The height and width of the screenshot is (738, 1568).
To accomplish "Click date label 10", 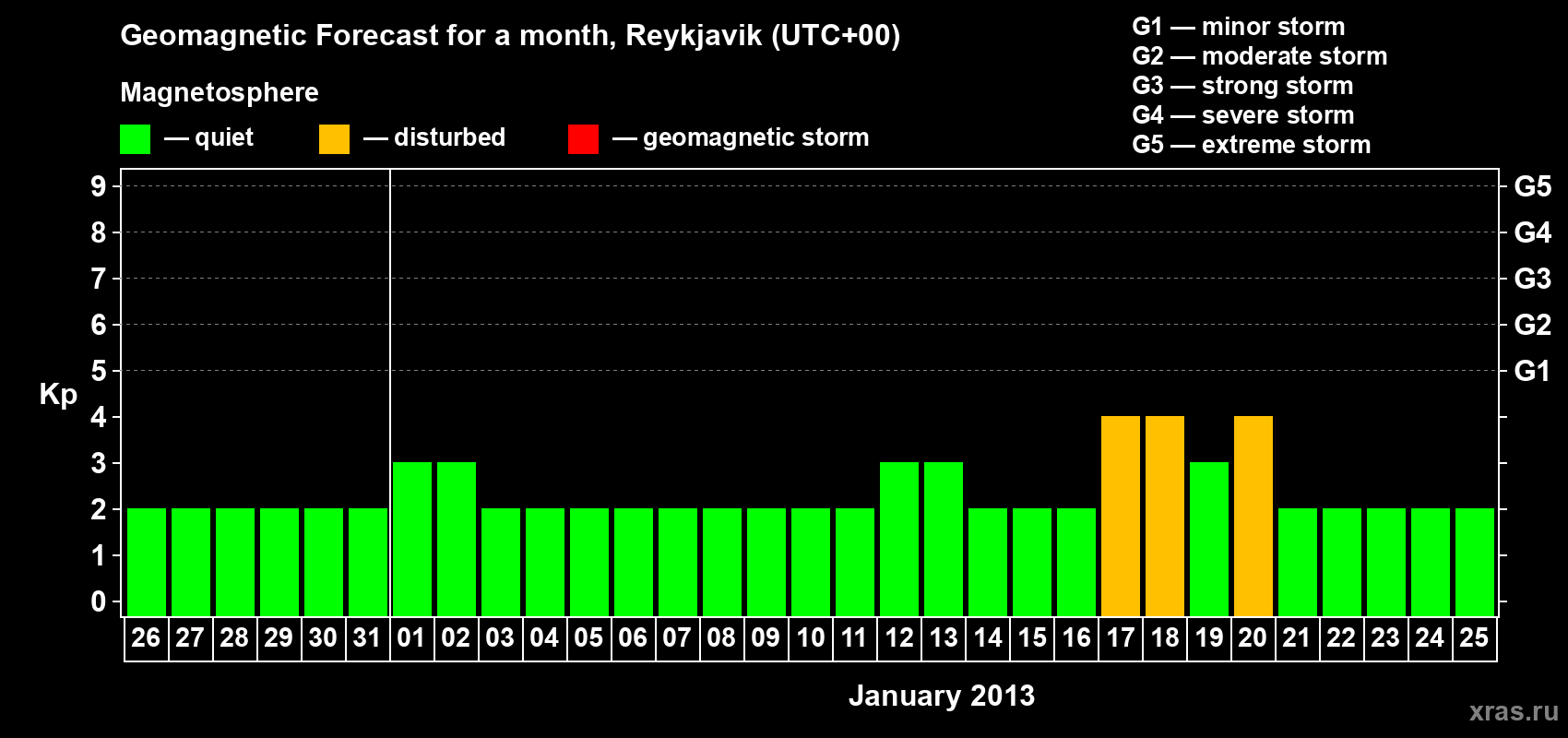I will pos(811,637).
